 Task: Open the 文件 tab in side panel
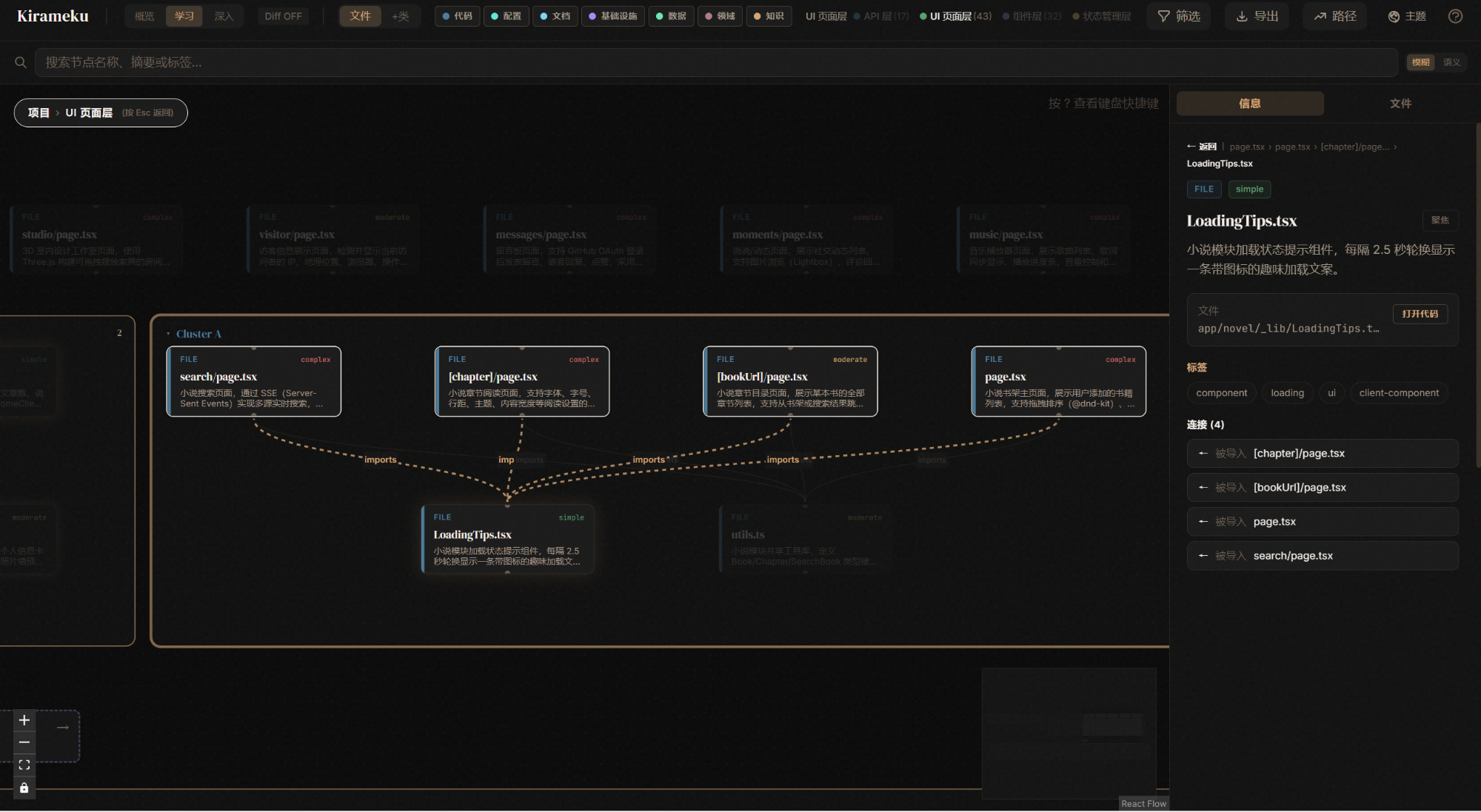[x=1400, y=104]
